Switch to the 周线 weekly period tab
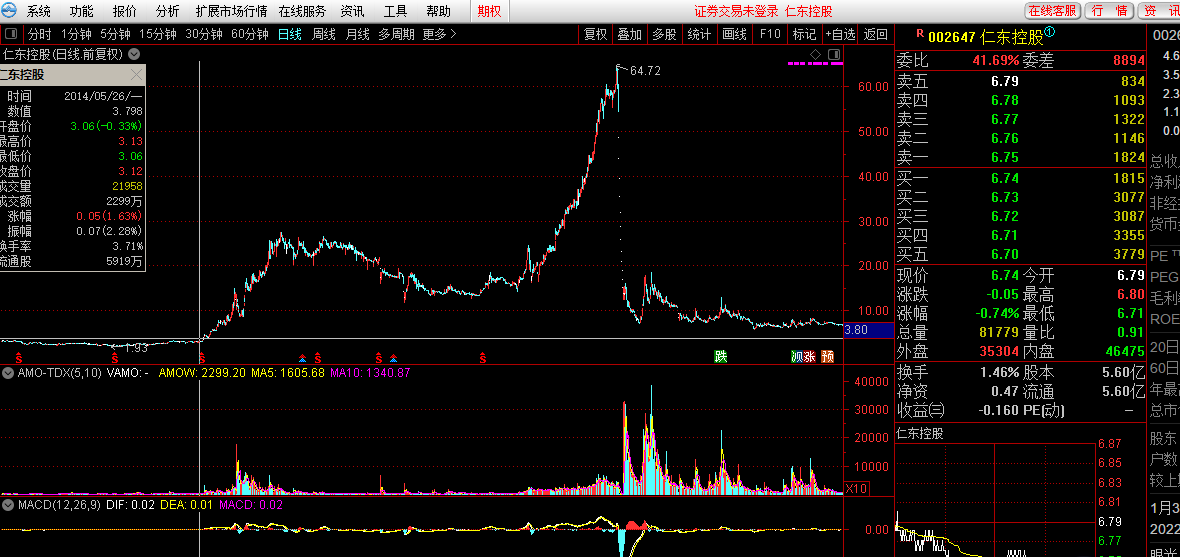1180x557 pixels. [x=324, y=34]
